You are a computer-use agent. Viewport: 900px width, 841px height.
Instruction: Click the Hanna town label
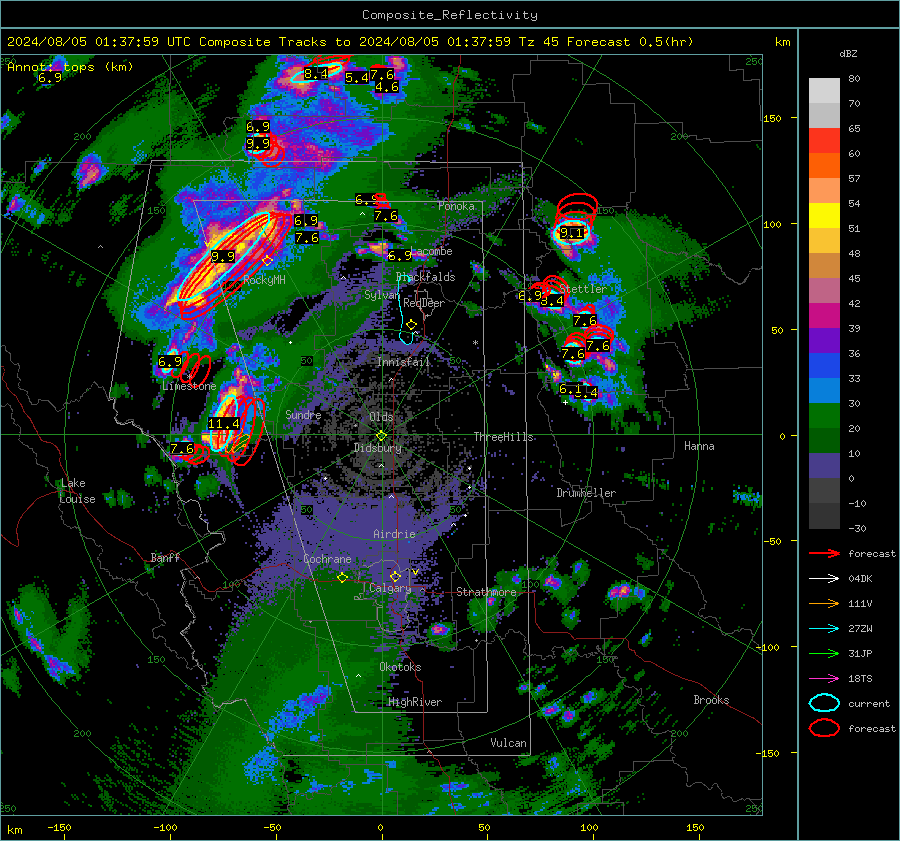tap(699, 446)
